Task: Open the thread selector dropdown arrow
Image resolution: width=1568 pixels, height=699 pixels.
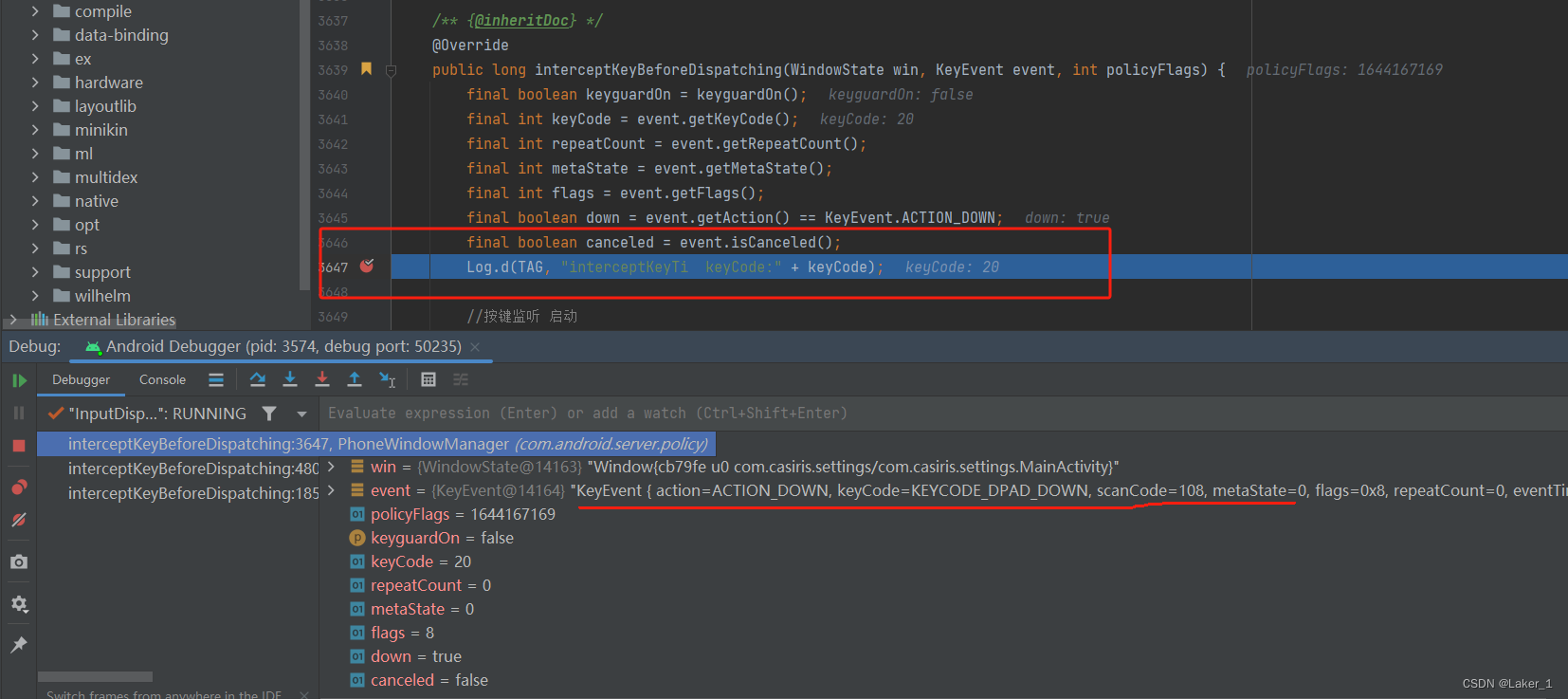Action: click(301, 414)
